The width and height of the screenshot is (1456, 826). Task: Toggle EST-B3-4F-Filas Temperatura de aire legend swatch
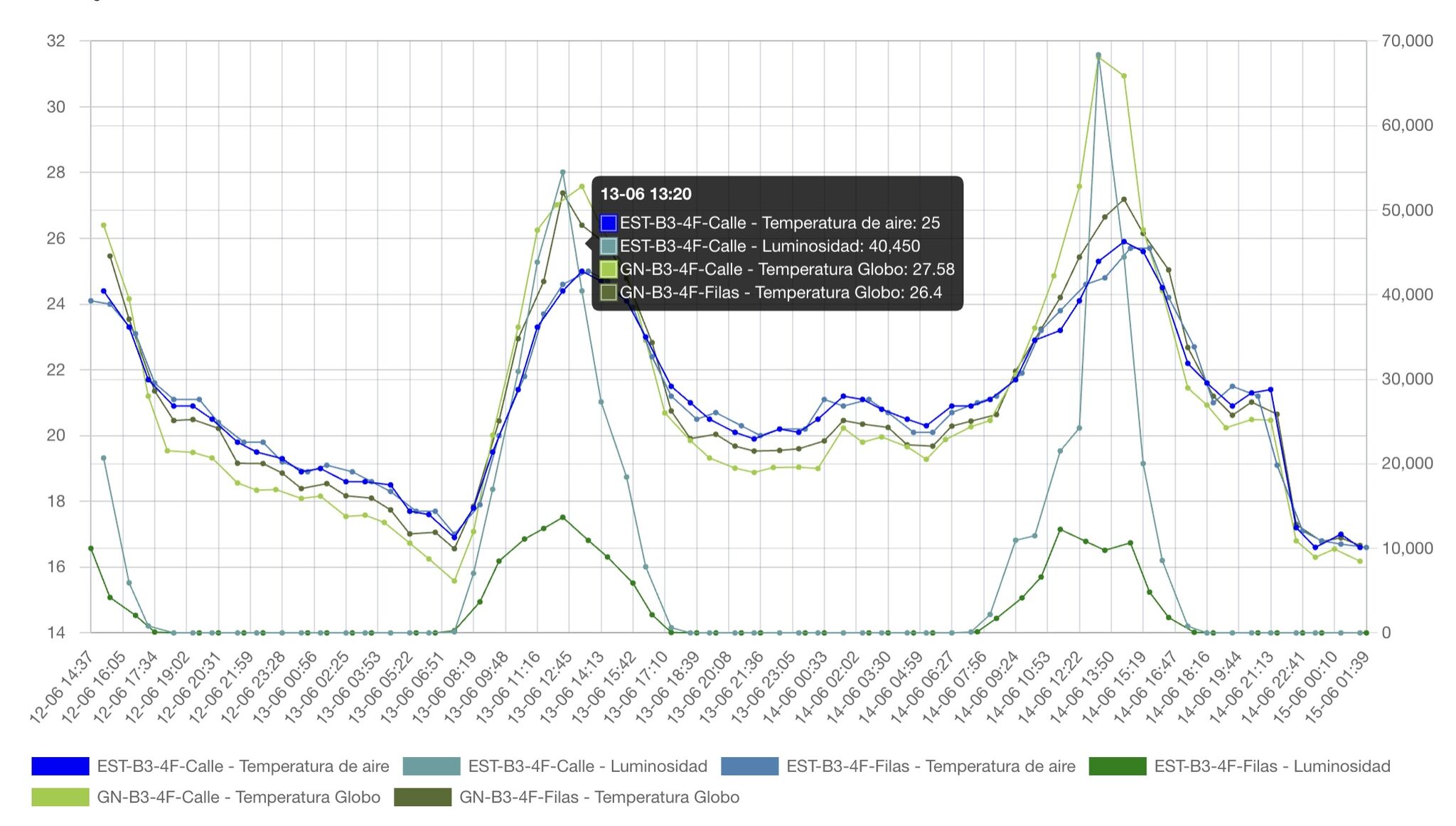tap(750, 766)
